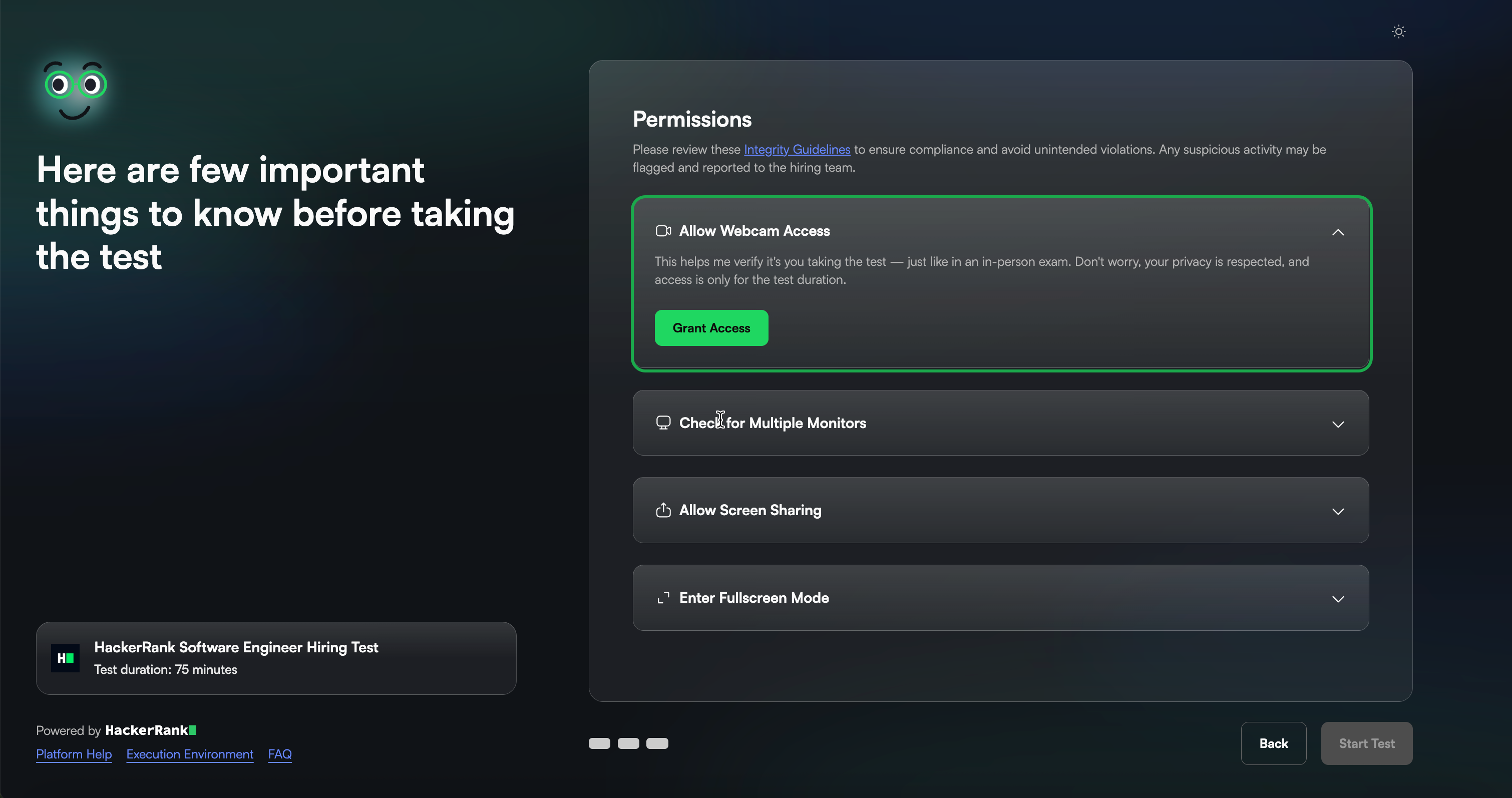Open the Integrity Guidelines link
This screenshot has width=1512, height=798.
click(797, 150)
